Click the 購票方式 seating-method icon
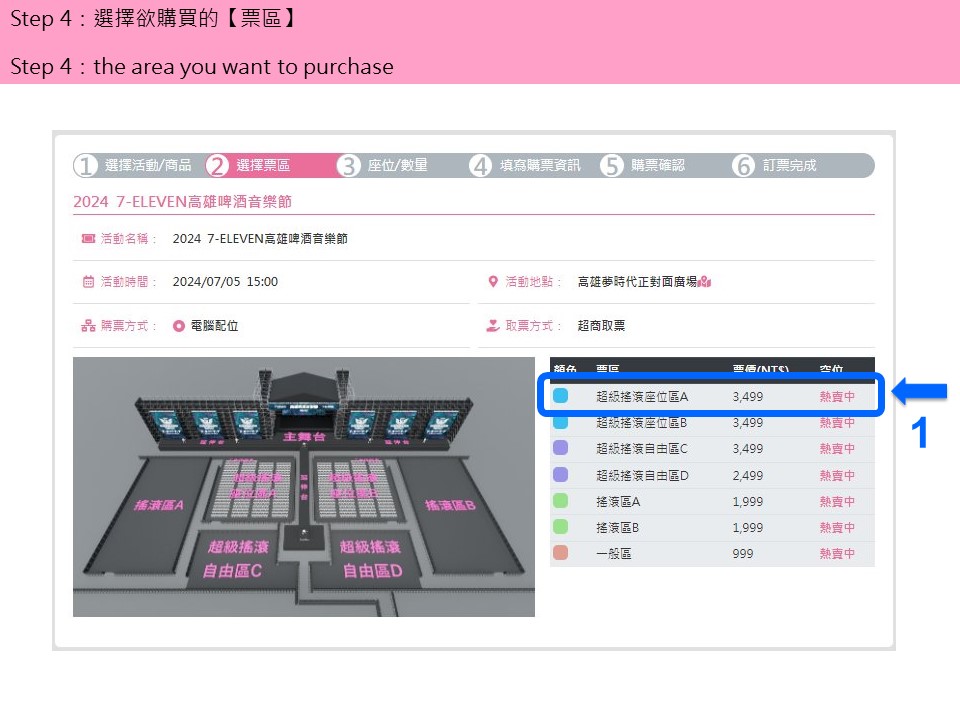960x720 pixels. [88, 326]
